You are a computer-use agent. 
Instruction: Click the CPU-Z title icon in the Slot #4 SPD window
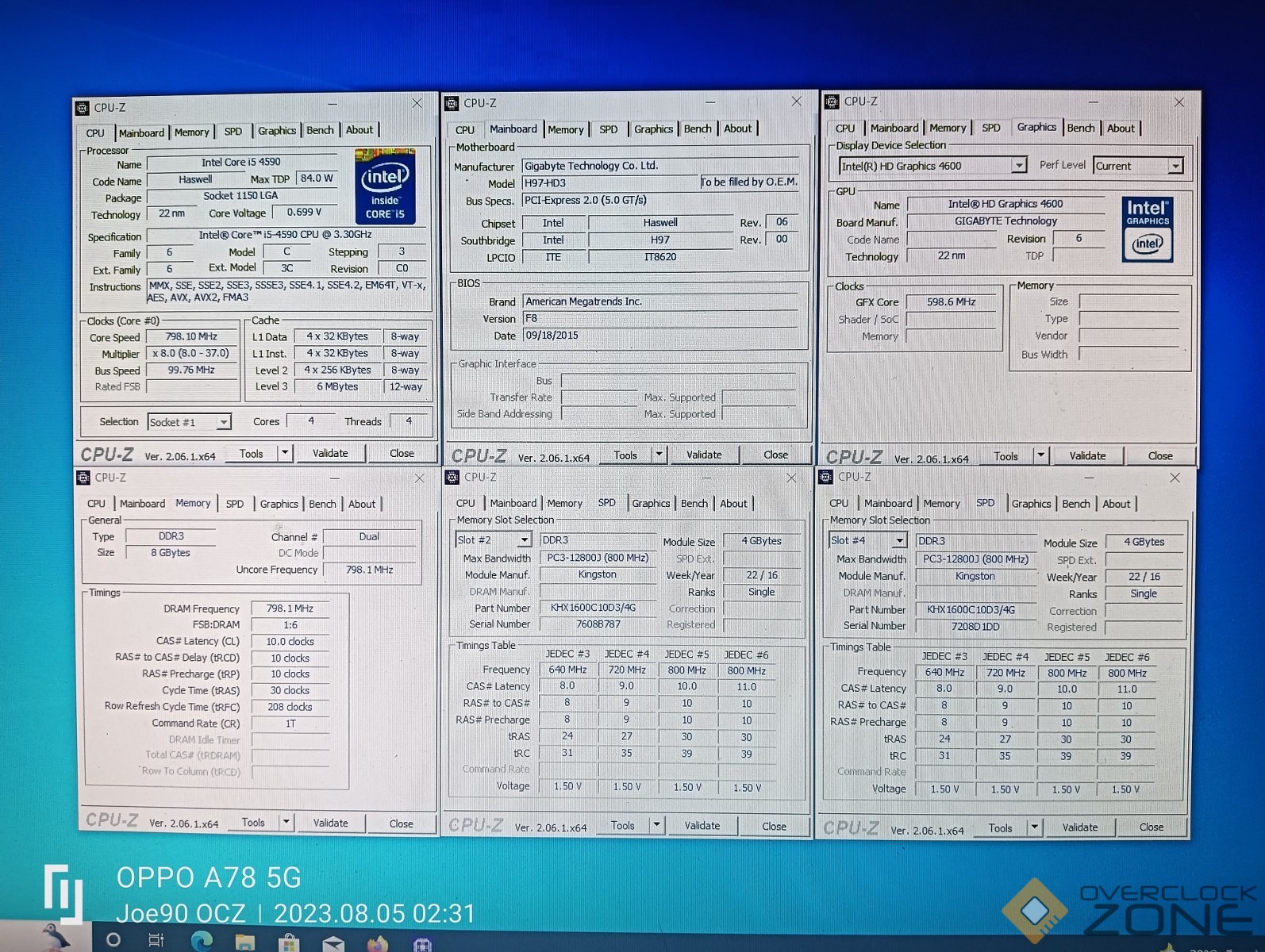[825, 477]
